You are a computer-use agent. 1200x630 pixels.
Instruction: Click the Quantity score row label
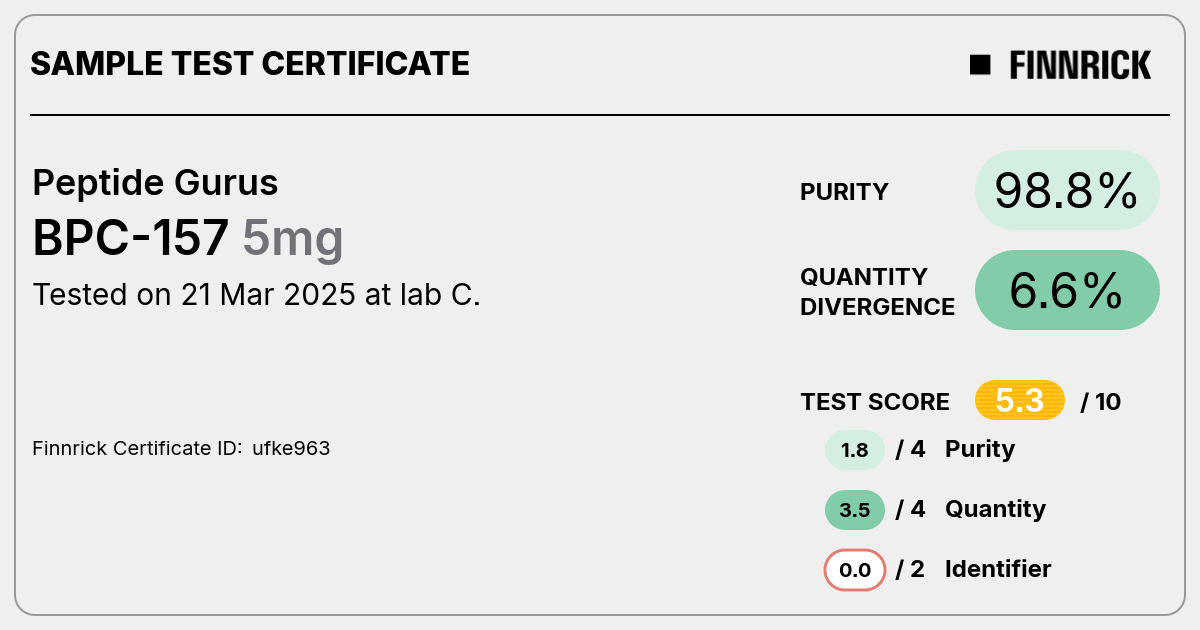coord(995,509)
